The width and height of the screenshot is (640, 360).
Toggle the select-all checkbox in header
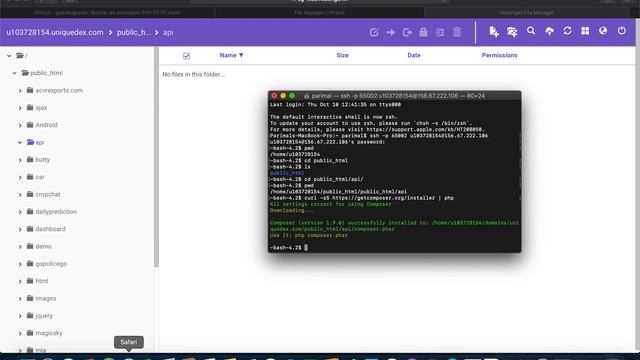(x=186, y=56)
